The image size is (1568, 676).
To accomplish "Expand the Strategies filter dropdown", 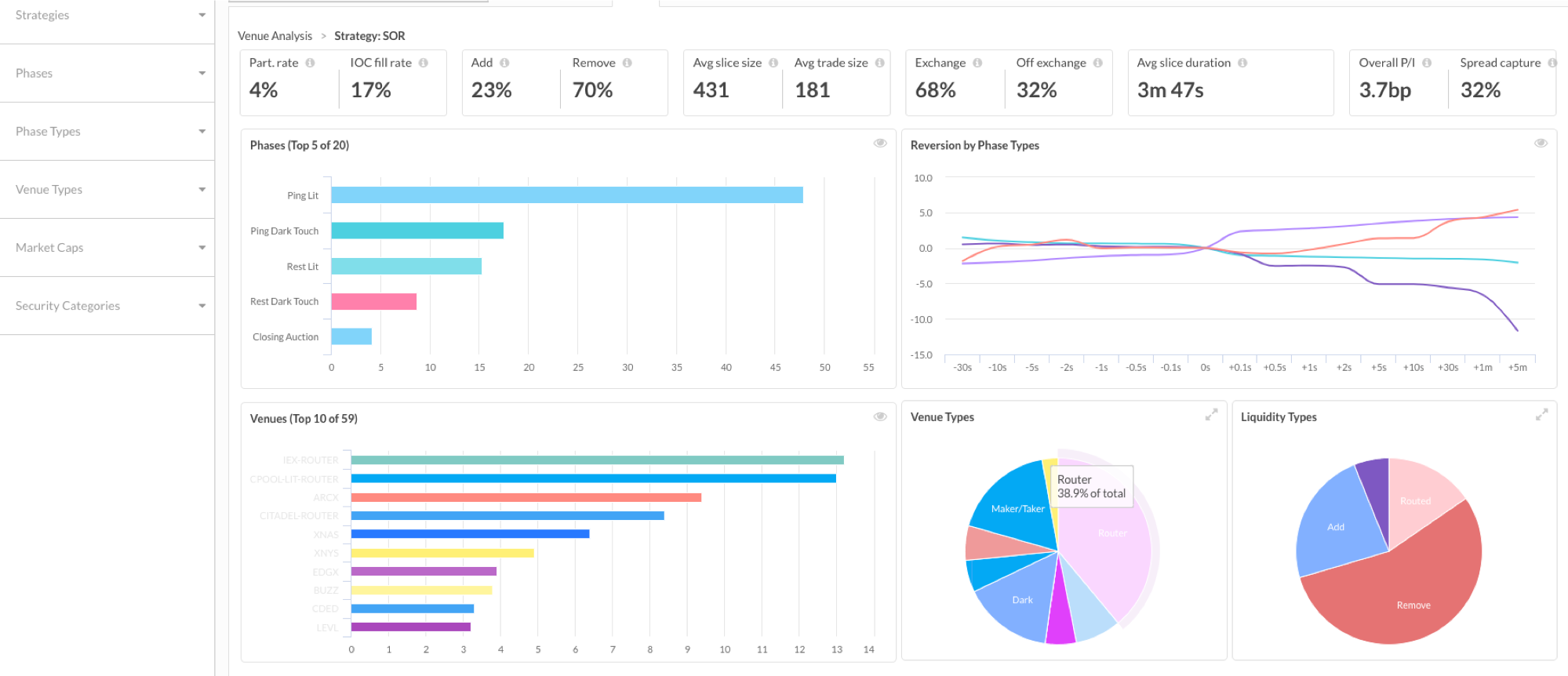I will coord(107,15).
